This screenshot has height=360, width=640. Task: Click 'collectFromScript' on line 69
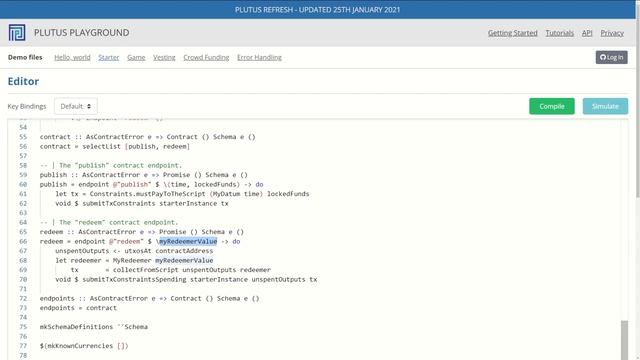[x=146, y=270]
